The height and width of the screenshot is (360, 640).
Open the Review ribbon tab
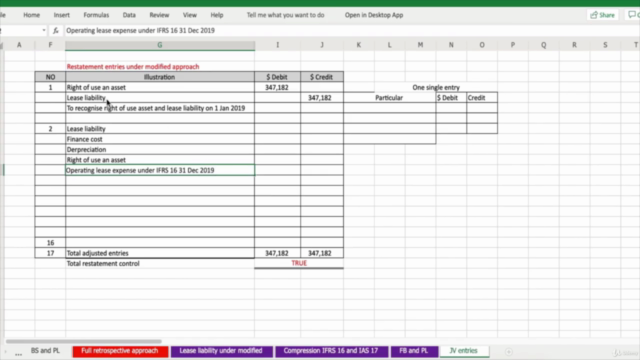159,15
